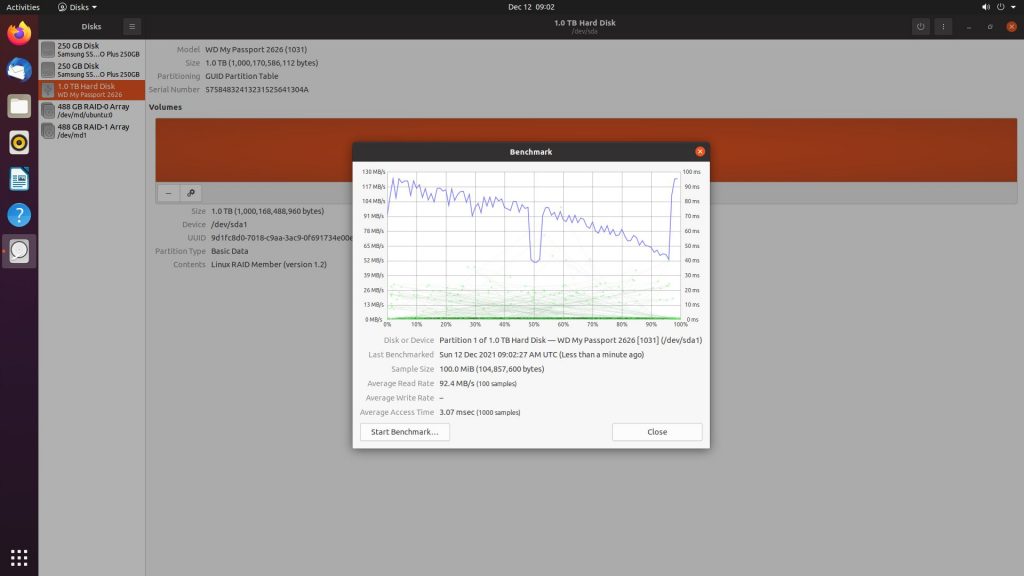Click the Activities button
This screenshot has height=576, width=1024.
[x=23, y=7]
